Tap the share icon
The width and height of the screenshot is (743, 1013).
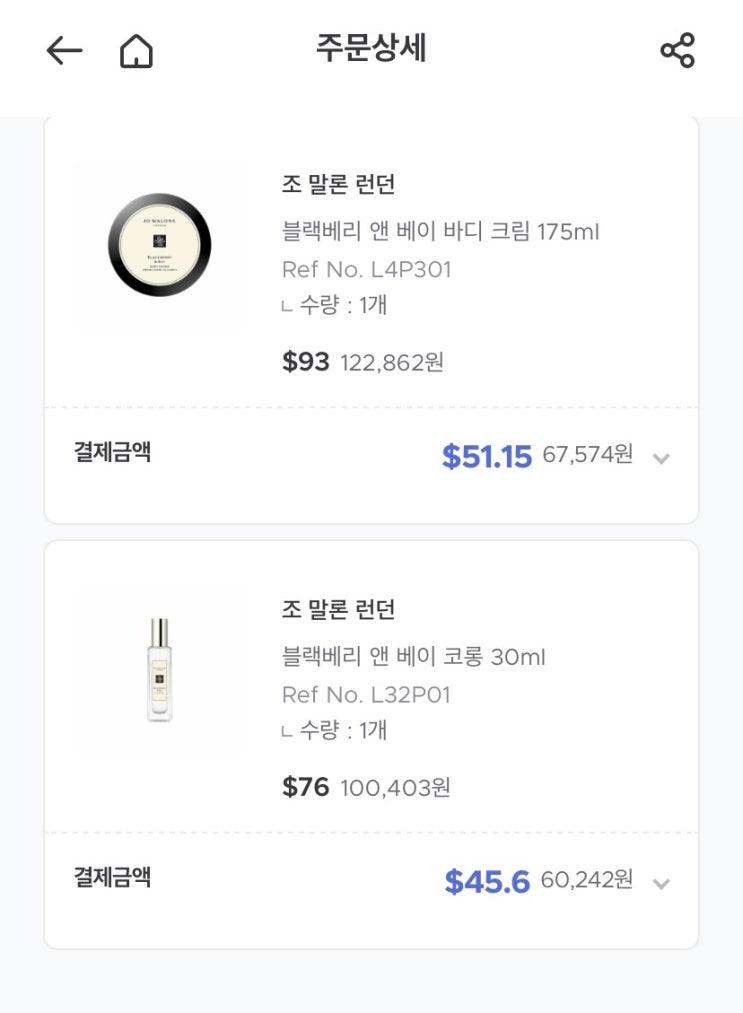tap(677, 51)
